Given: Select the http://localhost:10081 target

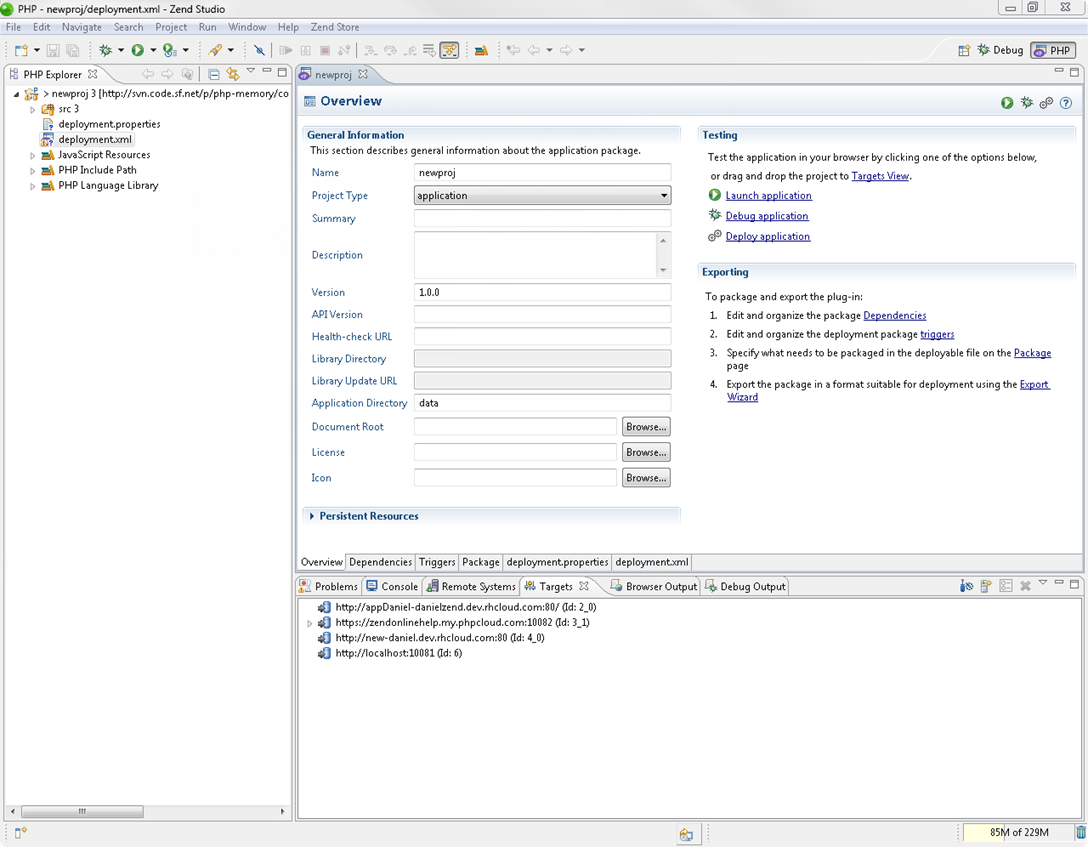Looking at the screenshot, I should pyautogui.click(x=398, y=653).
